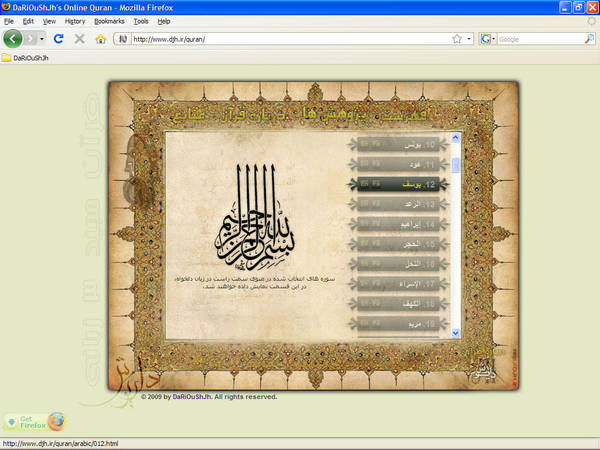Open the DaRiOuShJh copyright link
The height and width of the screenshot is (450, 600).
click(192, 397)
